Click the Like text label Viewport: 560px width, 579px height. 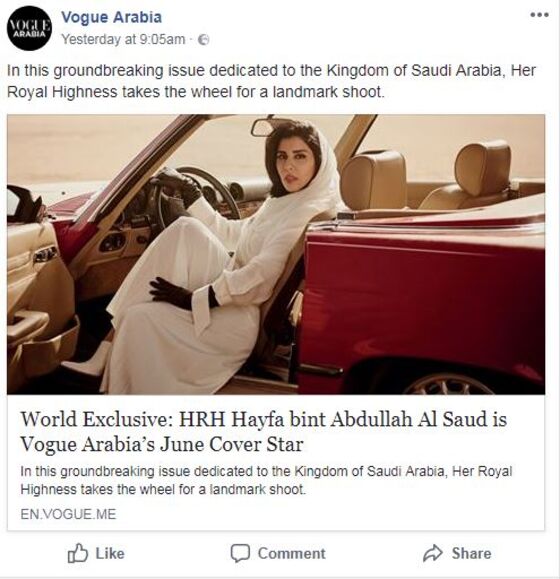(x=110, y=553)
